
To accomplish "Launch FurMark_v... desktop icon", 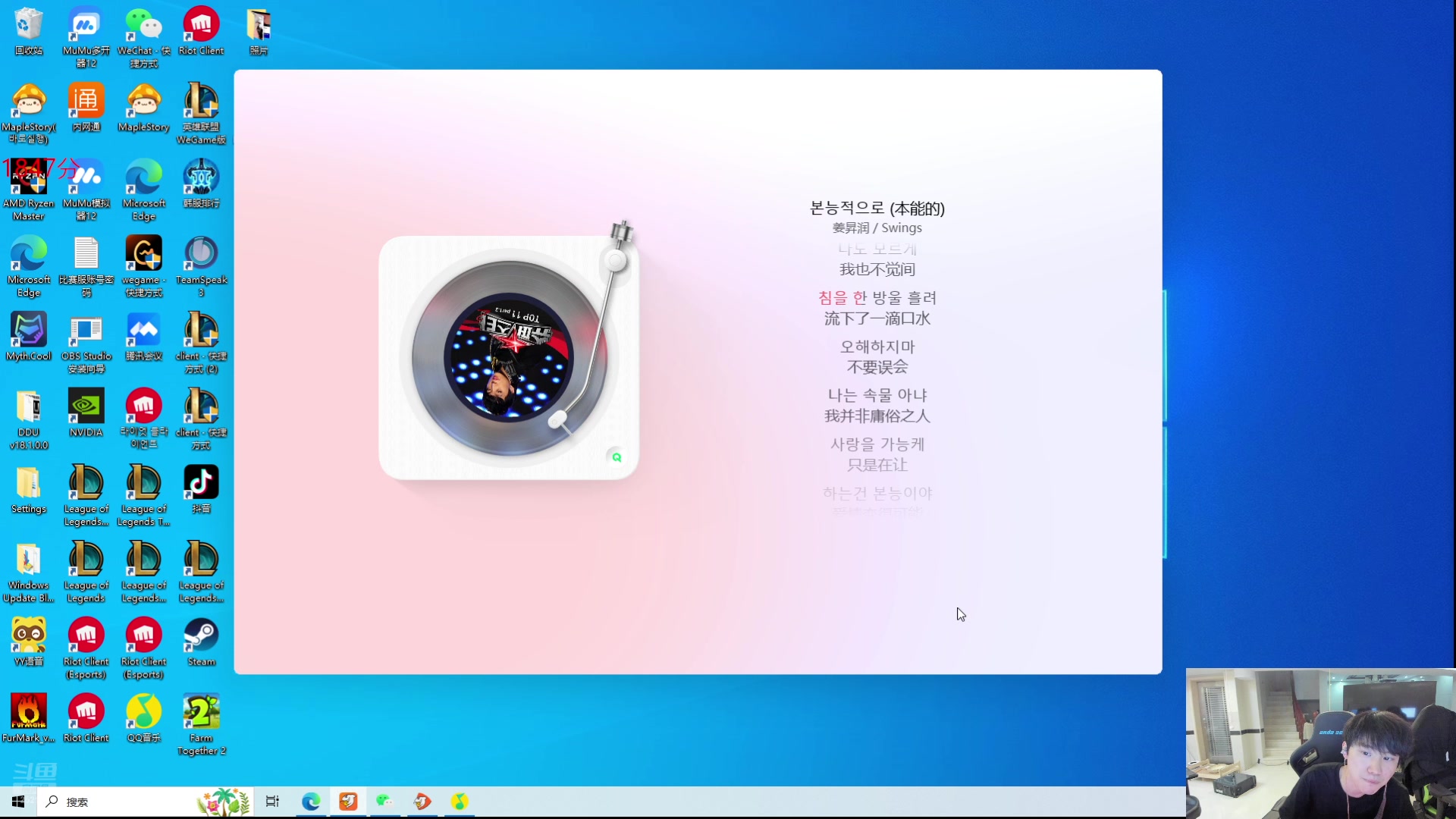I will (28, 719).
